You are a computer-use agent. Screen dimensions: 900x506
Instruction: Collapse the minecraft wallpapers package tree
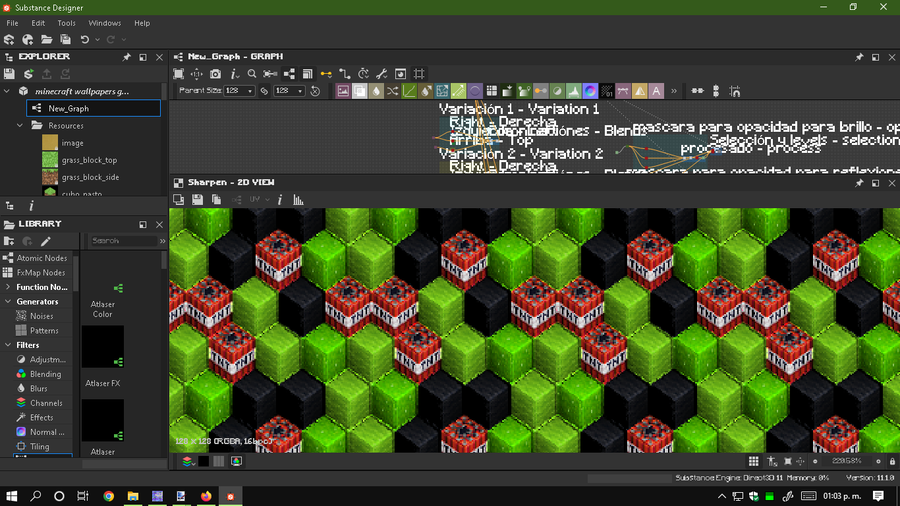[7, 91]
